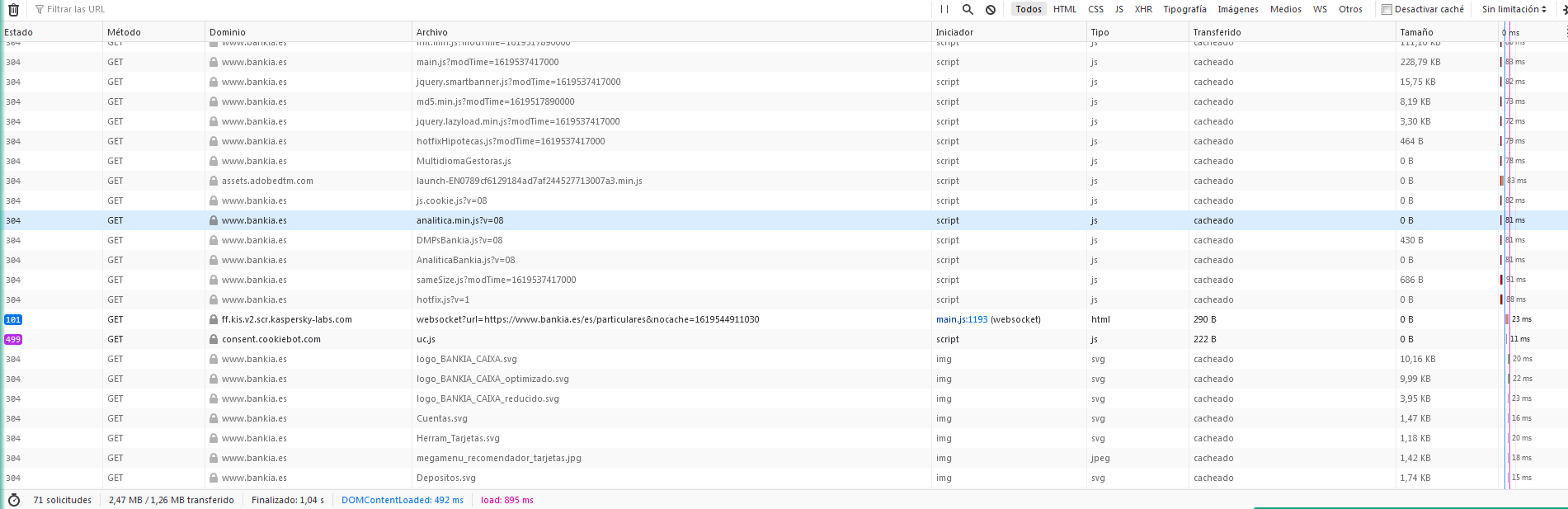This screenshot has height=509, width=1568.
Task: Clear the network log with trash icon
Action: (13, 10)
